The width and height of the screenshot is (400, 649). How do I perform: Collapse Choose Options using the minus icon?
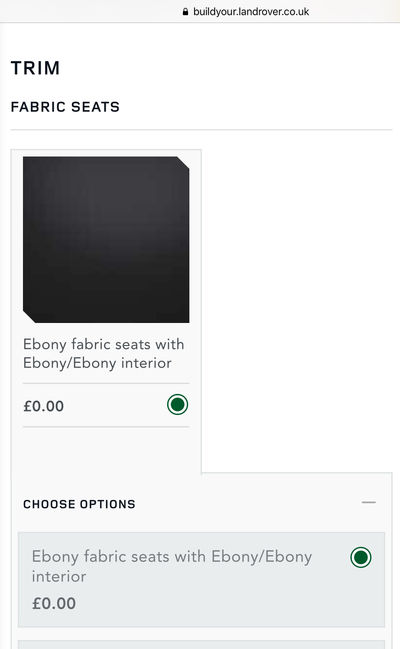coord(369,502)
